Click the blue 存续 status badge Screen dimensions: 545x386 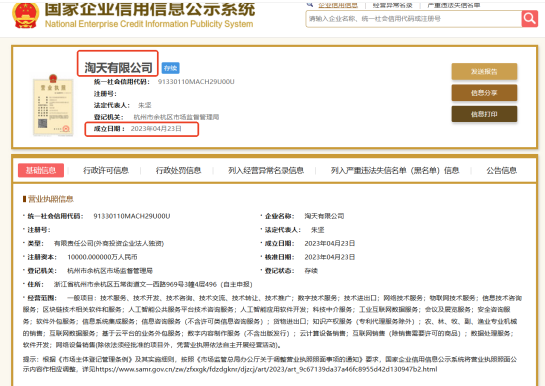pyautogui.click(x=170, y=68)
